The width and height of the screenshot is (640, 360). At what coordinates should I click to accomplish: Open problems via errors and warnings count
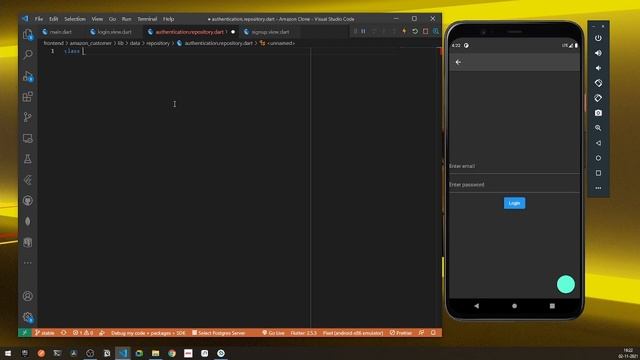(83, 333)
